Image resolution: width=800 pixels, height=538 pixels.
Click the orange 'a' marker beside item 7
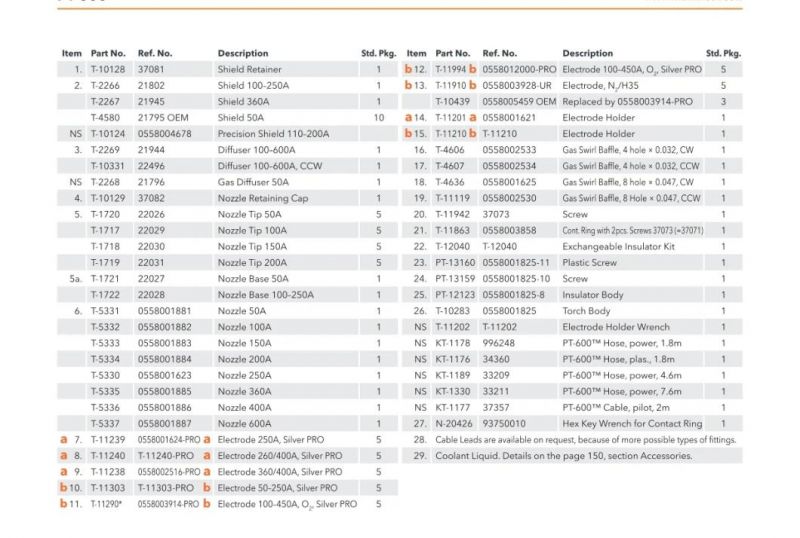[x=64, y=439]
